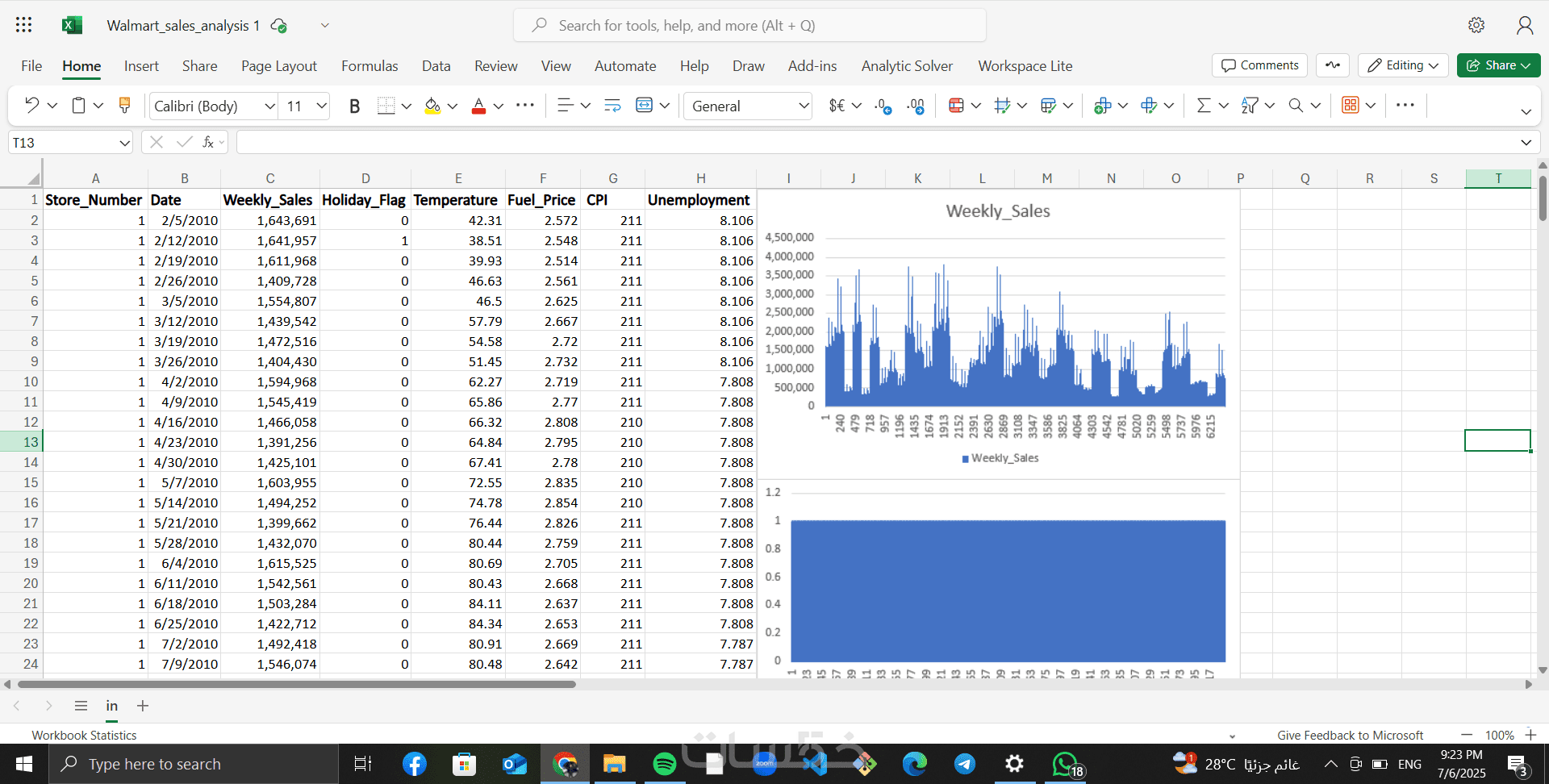The height and width of the screenshot is (784, 1549).
Task: Click the Comments button
Action: pos(1259,65)
